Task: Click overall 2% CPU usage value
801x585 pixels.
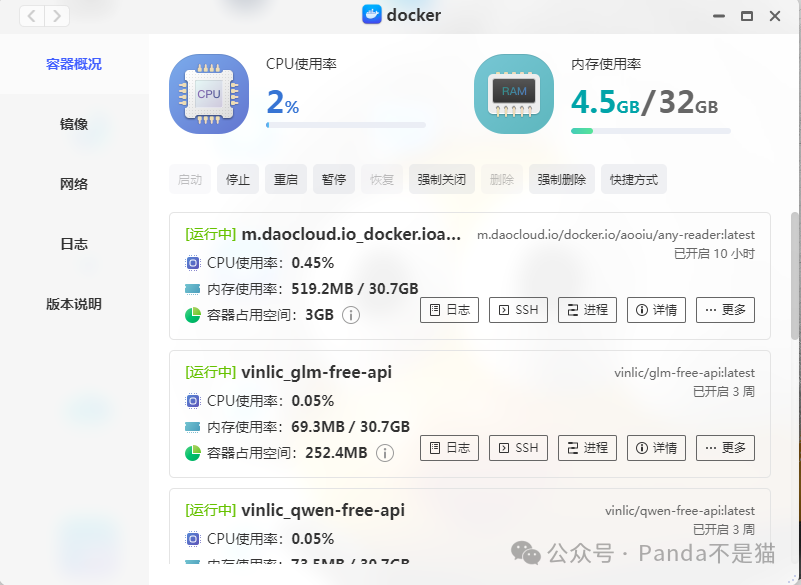Action: (283, 102)
